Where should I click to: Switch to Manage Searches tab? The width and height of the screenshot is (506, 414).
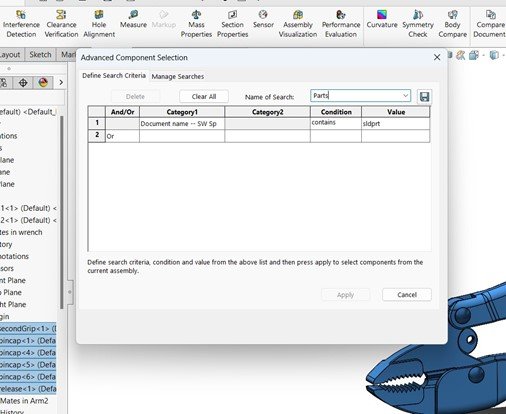178,76
